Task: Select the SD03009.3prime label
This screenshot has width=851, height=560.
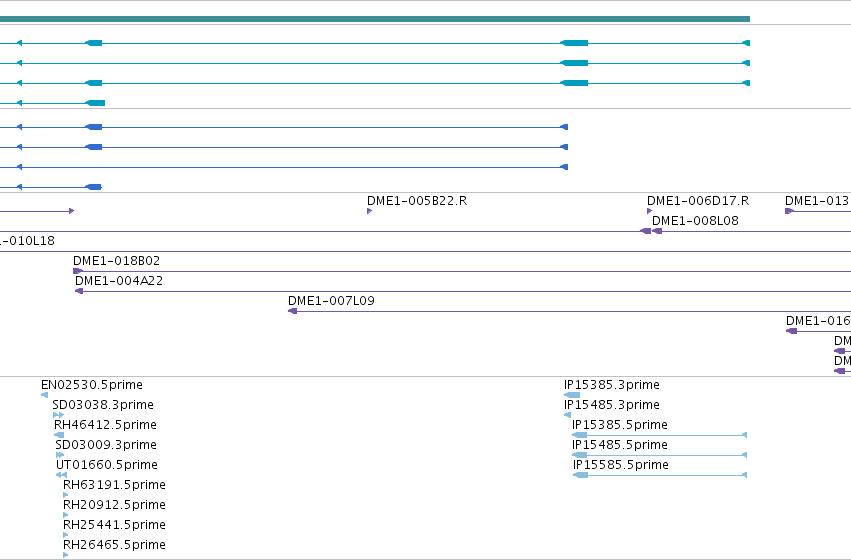Action: coord(106,445)
